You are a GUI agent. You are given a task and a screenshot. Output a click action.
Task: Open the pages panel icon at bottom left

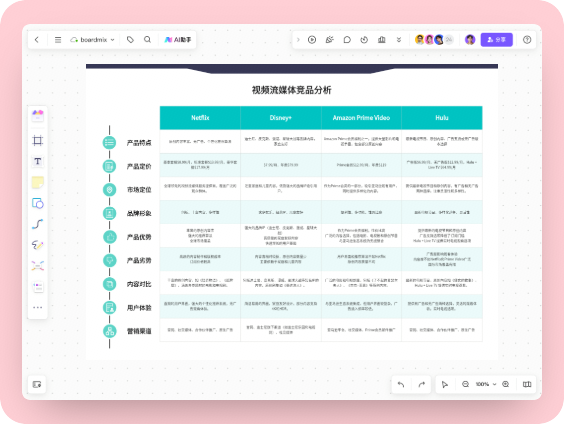coord(37,384)
